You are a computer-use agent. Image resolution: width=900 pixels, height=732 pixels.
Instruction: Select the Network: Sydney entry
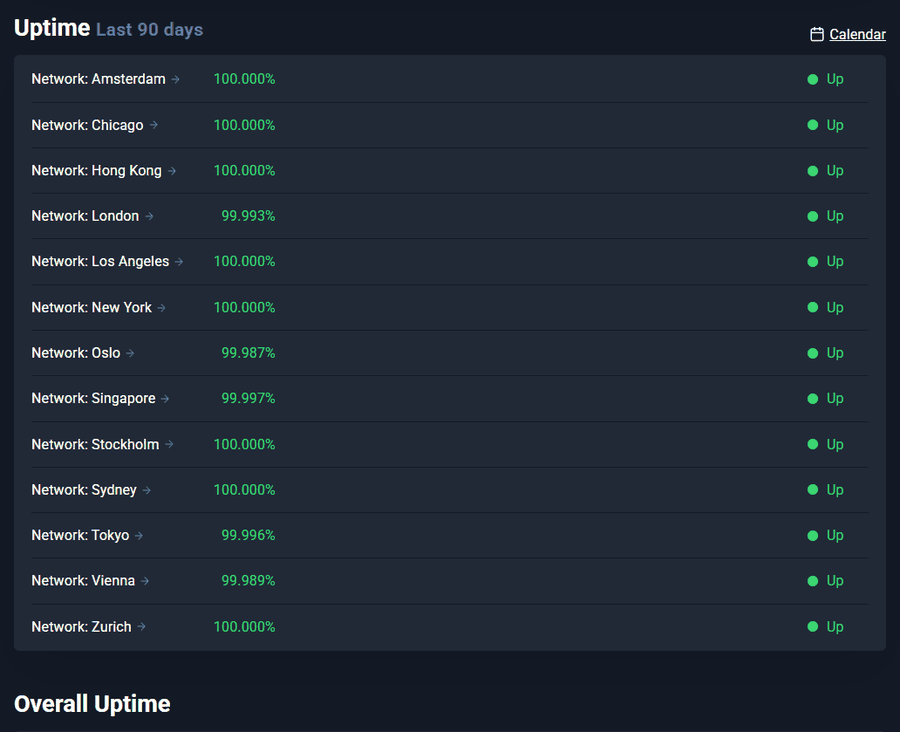[91, 490]
